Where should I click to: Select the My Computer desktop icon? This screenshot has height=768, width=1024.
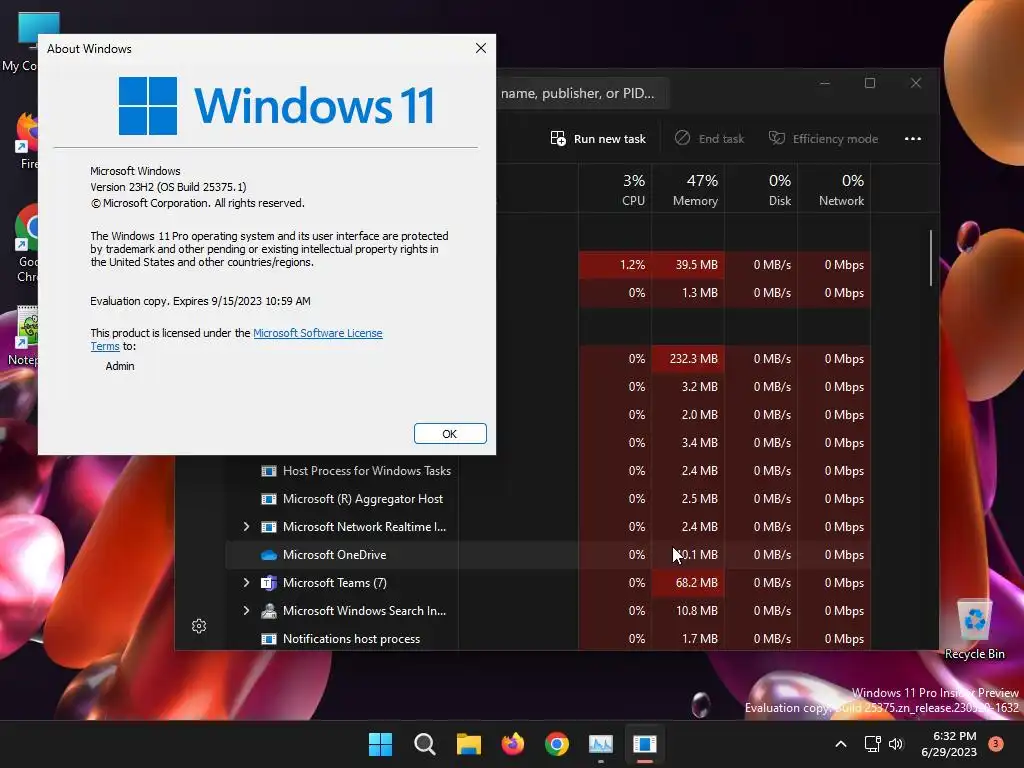point(20,41)
